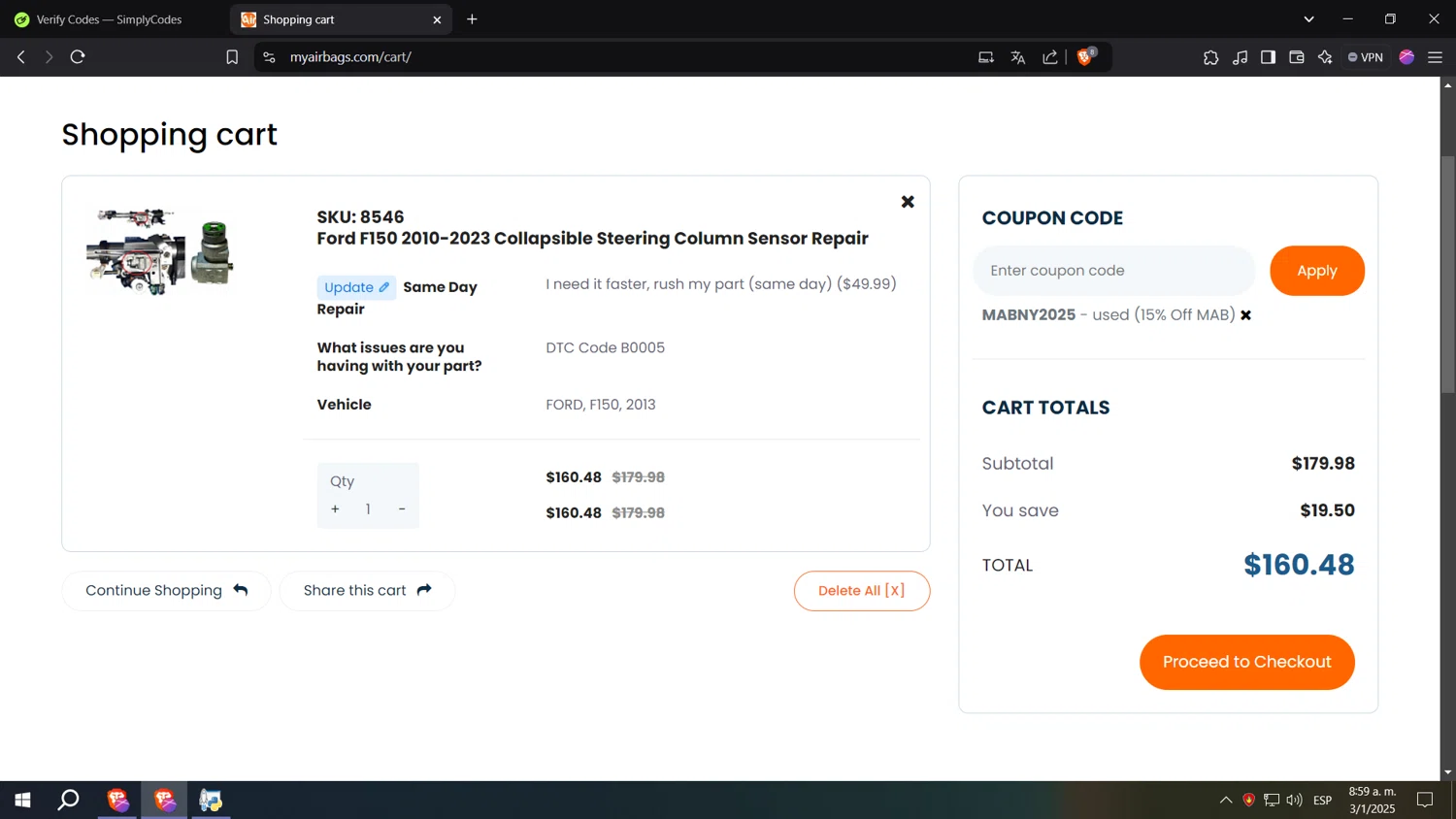
Task: Click the page vertical scrollbar thumb
Action: 1447,275
